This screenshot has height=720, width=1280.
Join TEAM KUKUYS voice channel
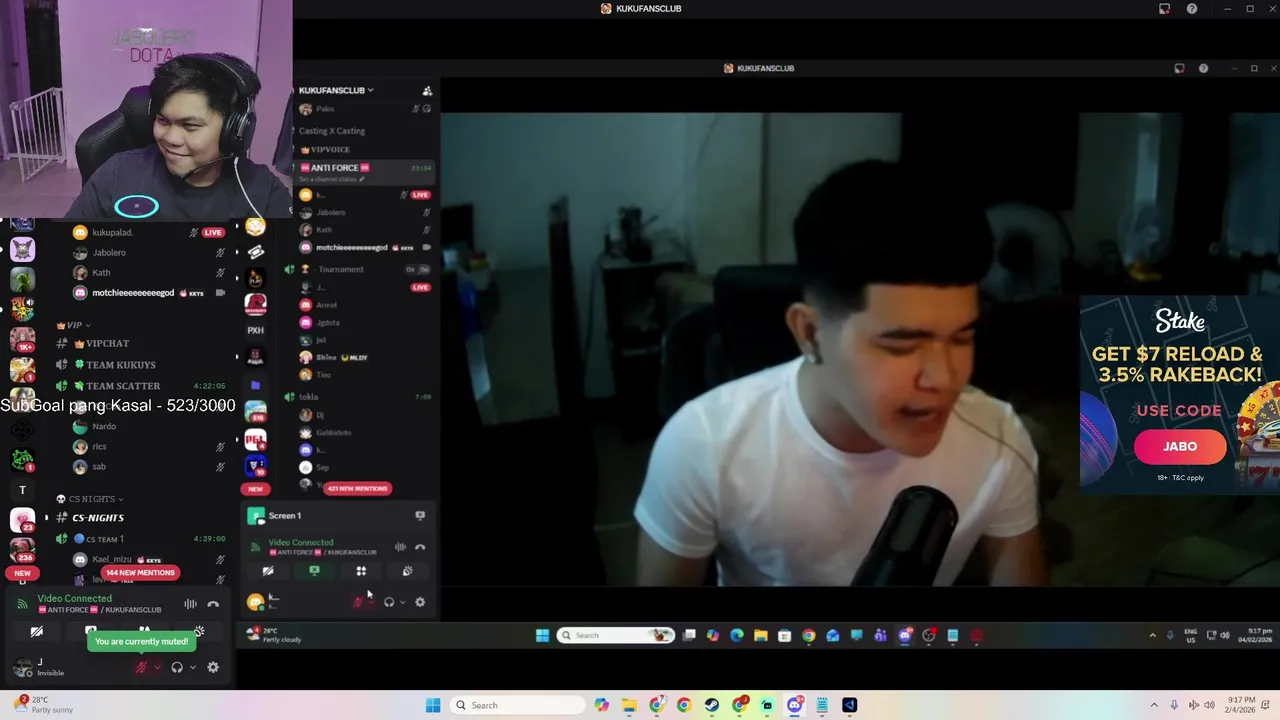(120, 365)
